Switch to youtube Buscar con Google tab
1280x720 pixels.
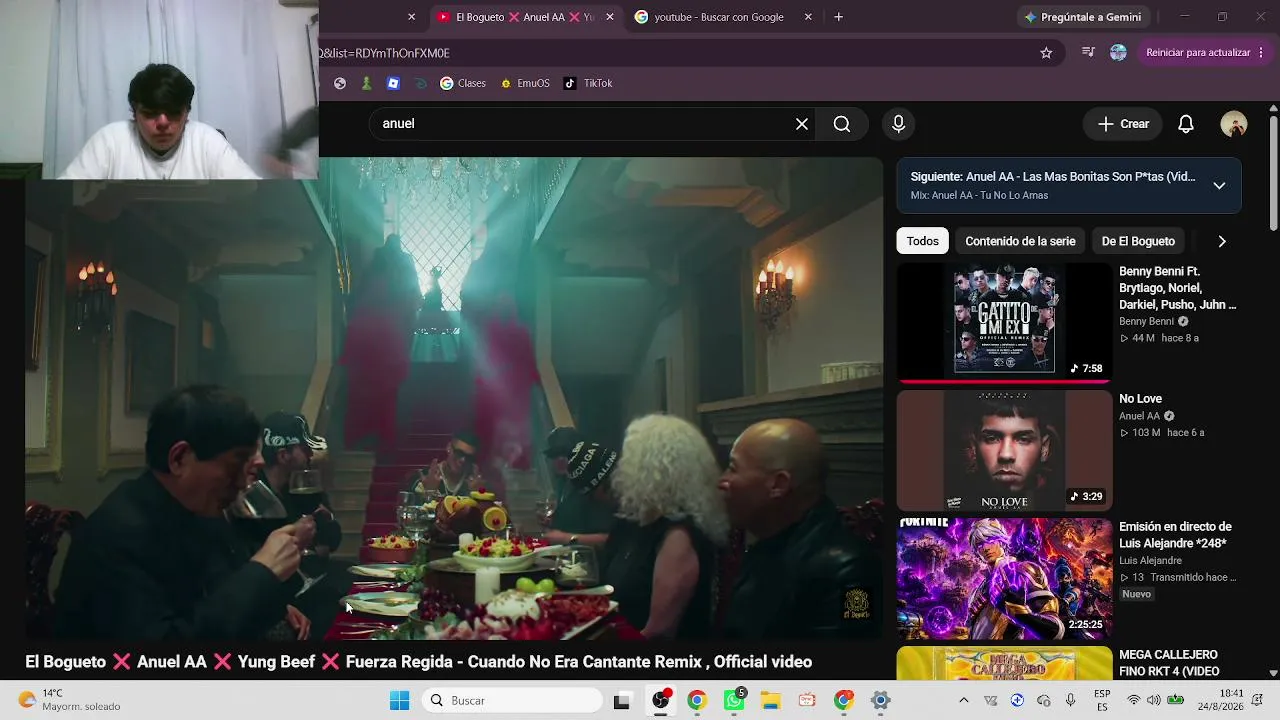click(x=720, y=17)
